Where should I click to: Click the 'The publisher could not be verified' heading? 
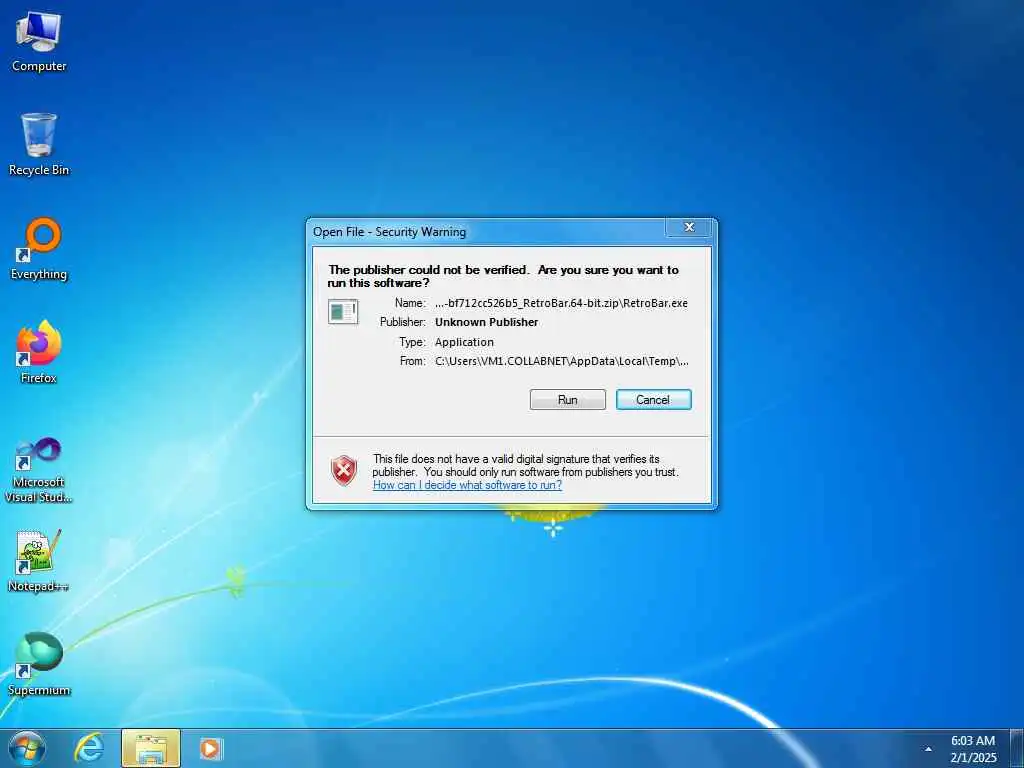pyautogui.click(x=503, y=276)
